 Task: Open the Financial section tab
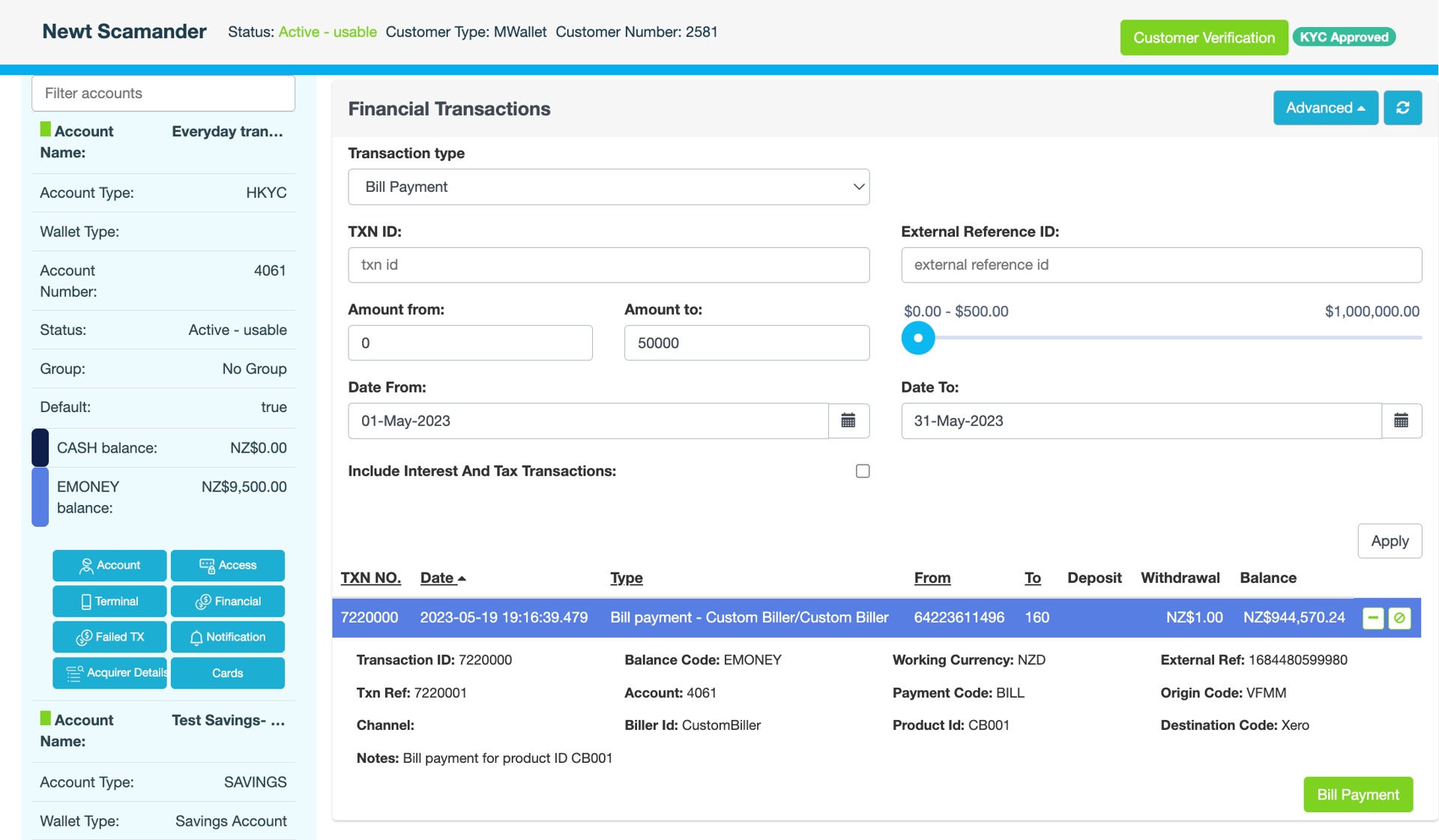(x=227, y=601)
